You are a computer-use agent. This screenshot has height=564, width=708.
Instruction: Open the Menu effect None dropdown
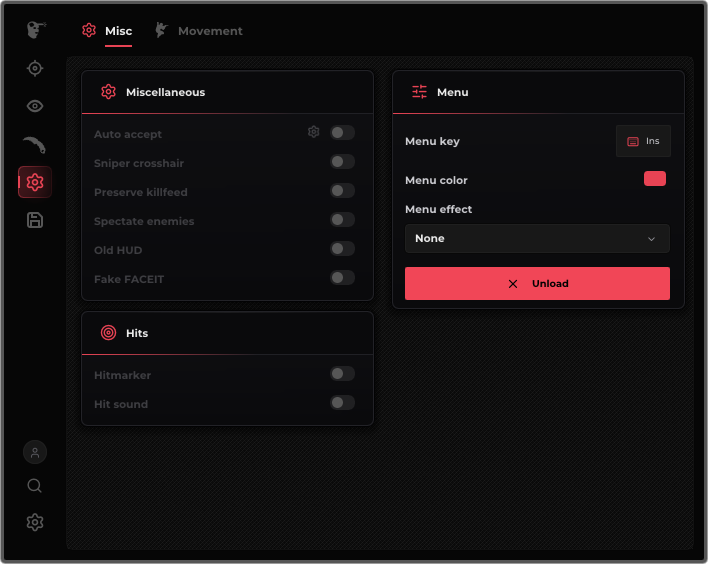pos(537,238)
